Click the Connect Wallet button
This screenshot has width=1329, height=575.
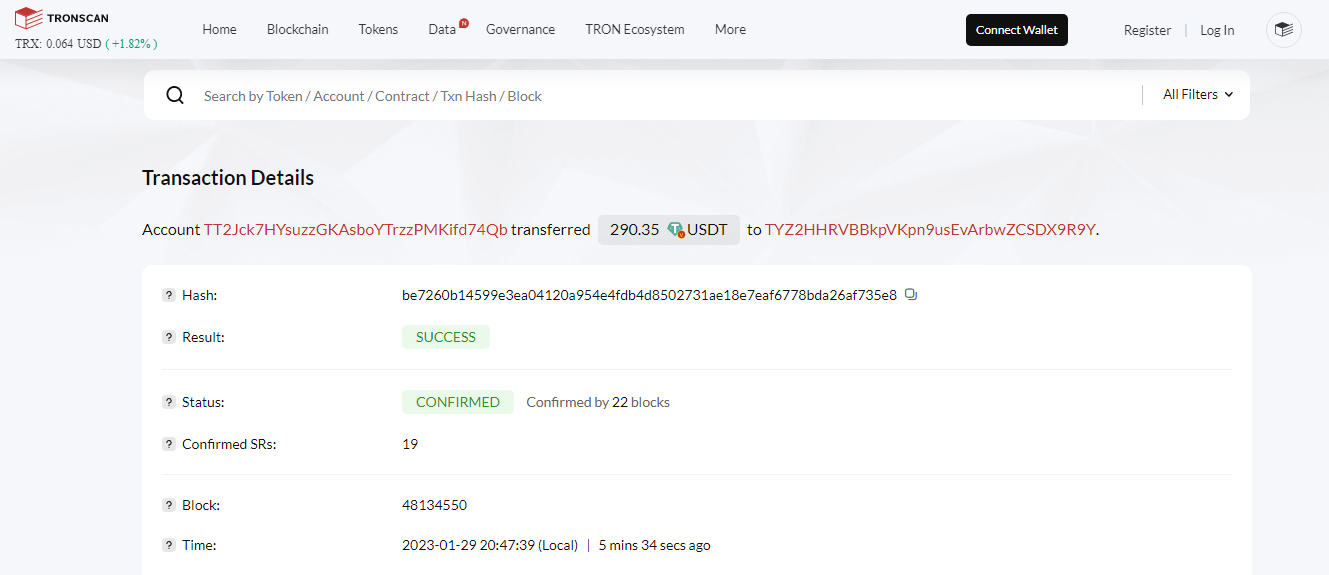point(1017,30)
